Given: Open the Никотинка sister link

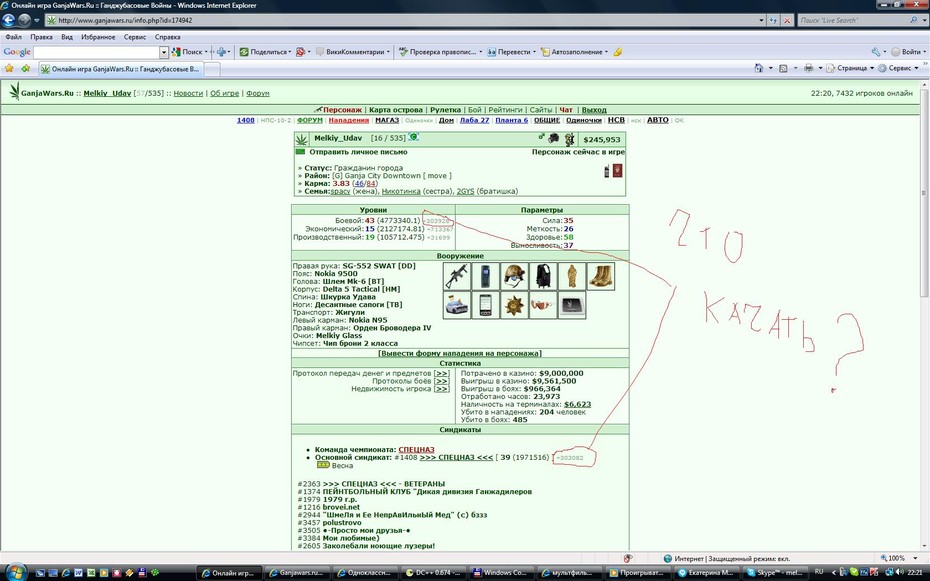Looking at the screenshot, I should click(401, 191).
